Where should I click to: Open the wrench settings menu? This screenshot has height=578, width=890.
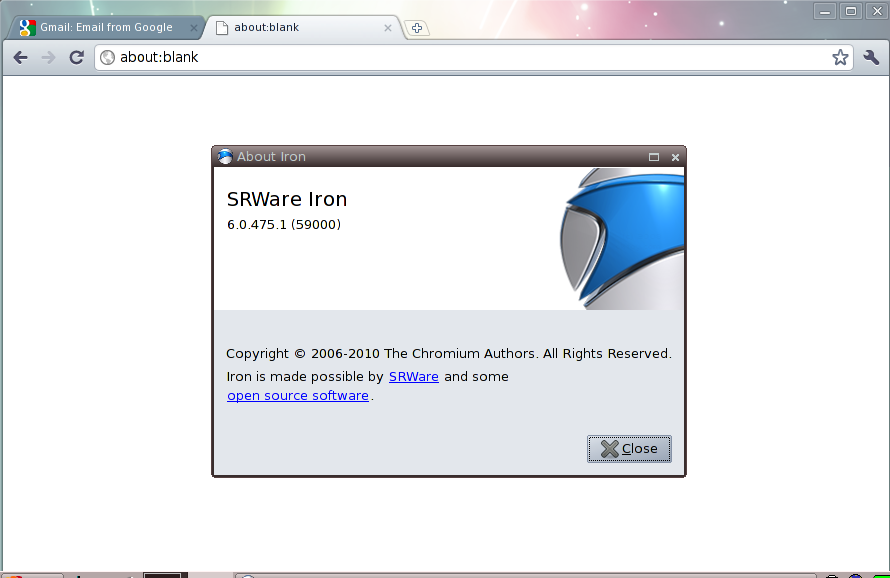point(870,58)
